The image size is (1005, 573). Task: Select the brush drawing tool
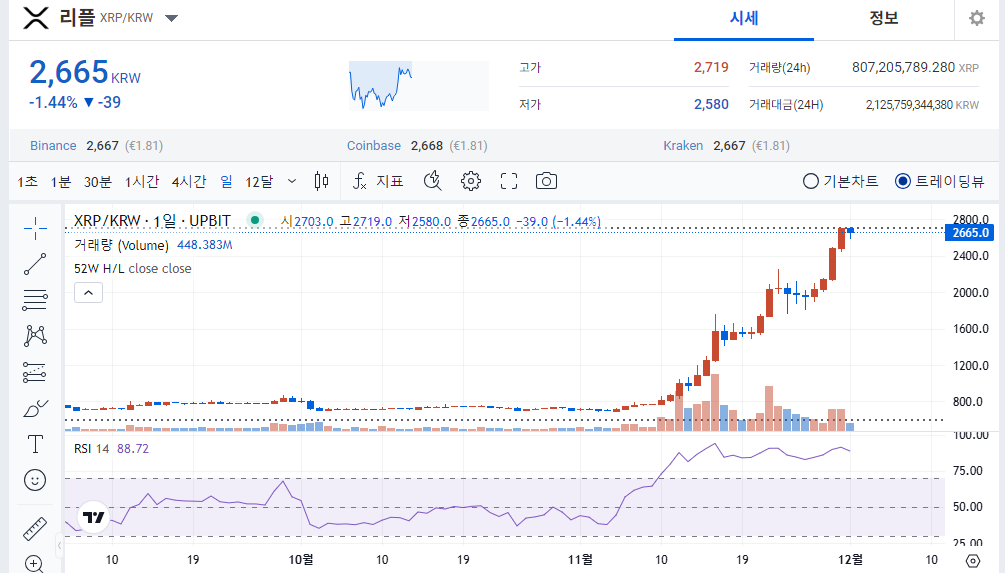[x=35, y=408]
